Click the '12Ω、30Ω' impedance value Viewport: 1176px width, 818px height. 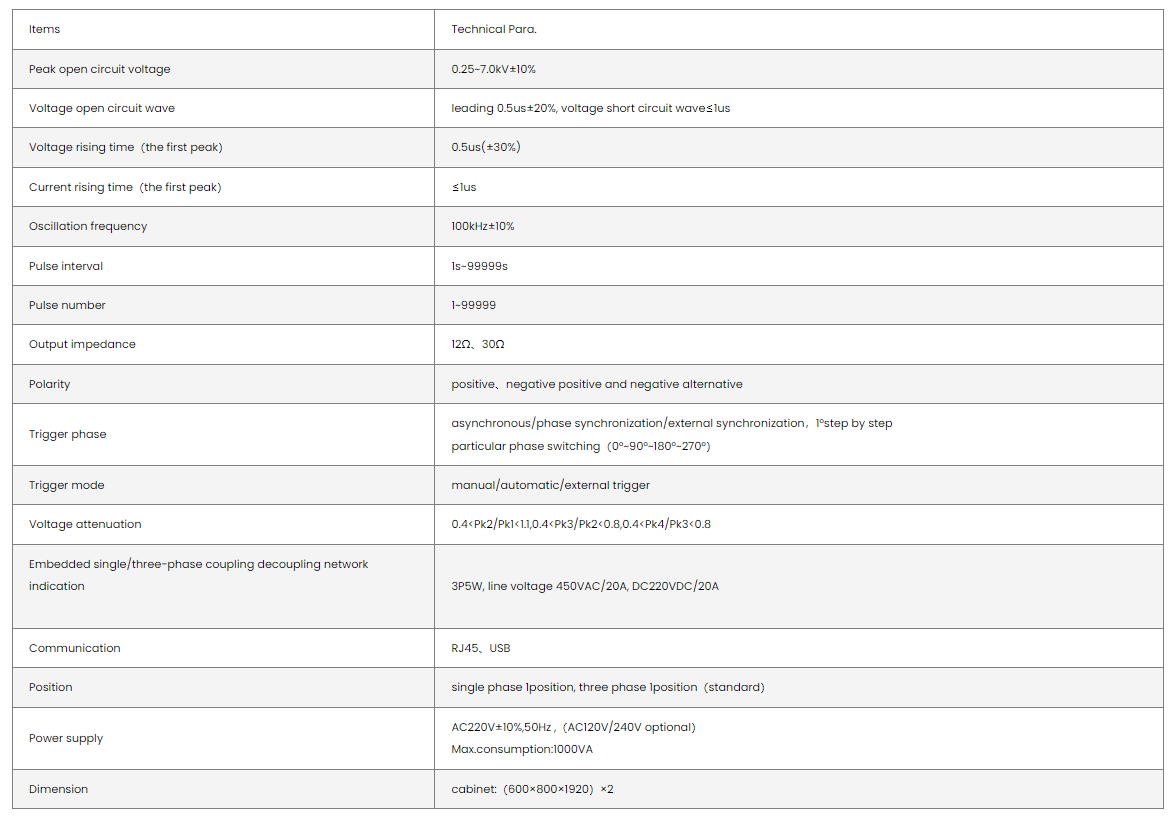pos(478,344)
